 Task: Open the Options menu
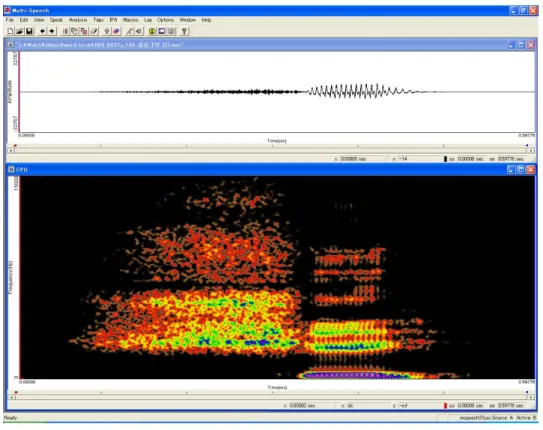tap(165, 20)
